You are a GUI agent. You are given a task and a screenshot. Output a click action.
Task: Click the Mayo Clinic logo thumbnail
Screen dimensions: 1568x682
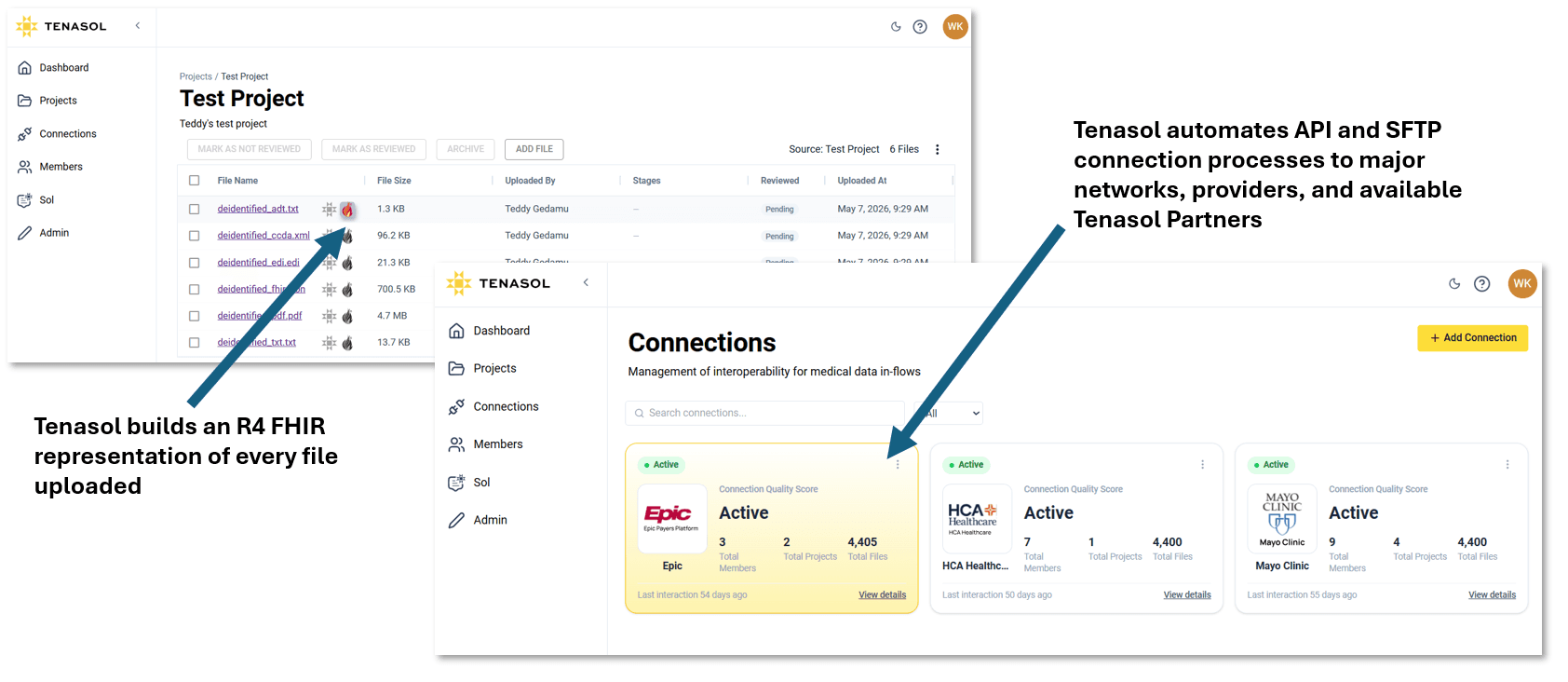pyautogui.click(x=1282, y=519)
